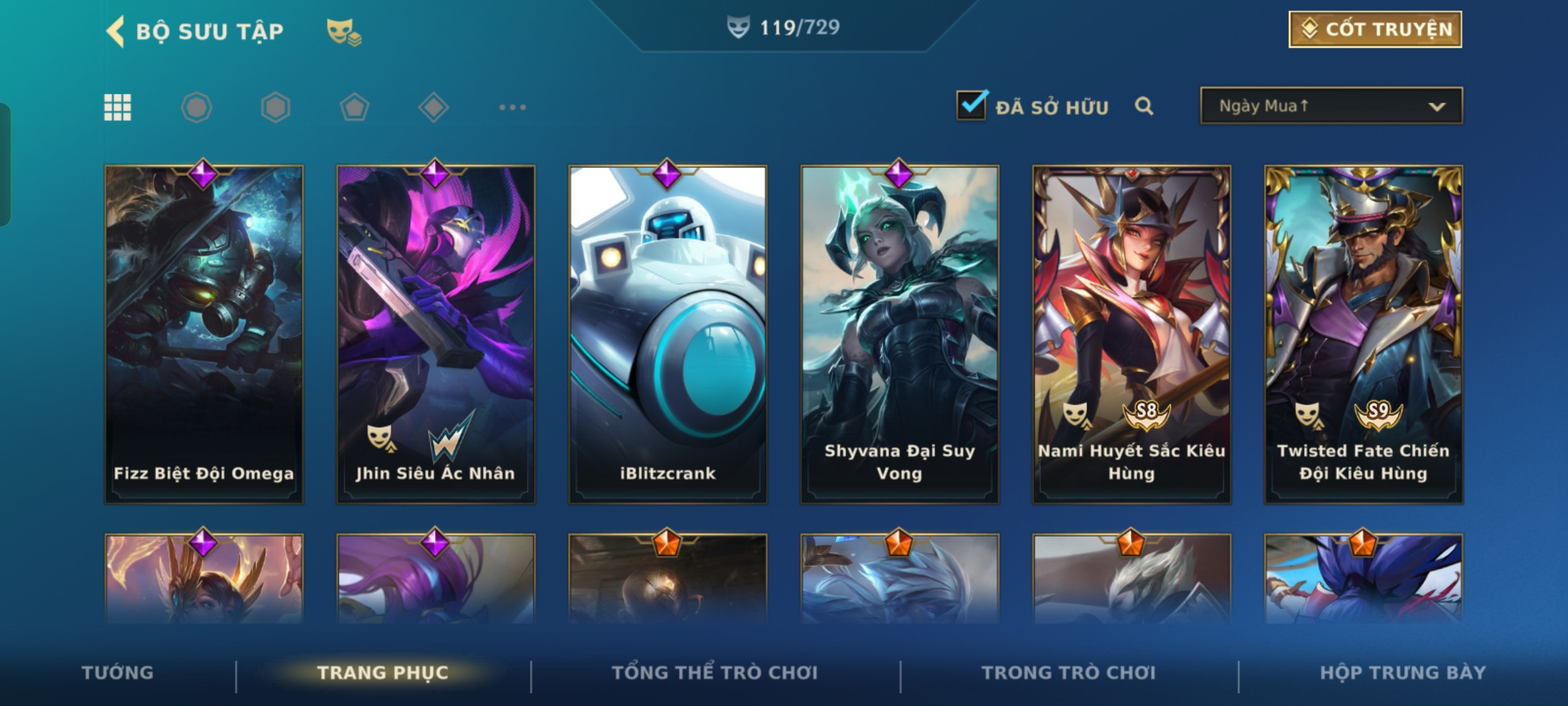Filter by pentagon rarity icon
This screenshot has width=1568, height=706.
point(355,107)
